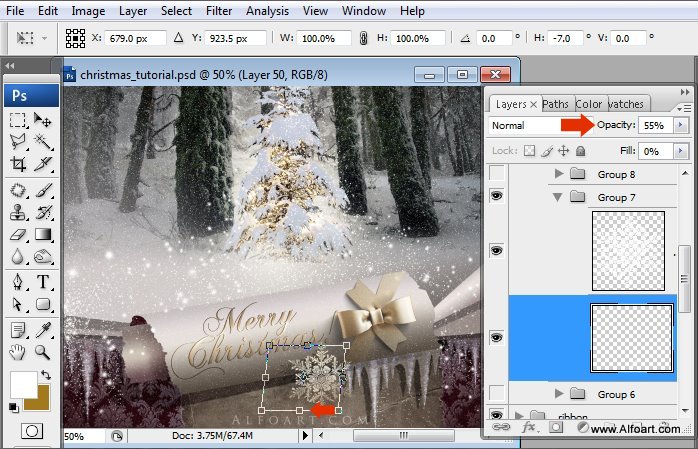Select the Pen tool

18,282
